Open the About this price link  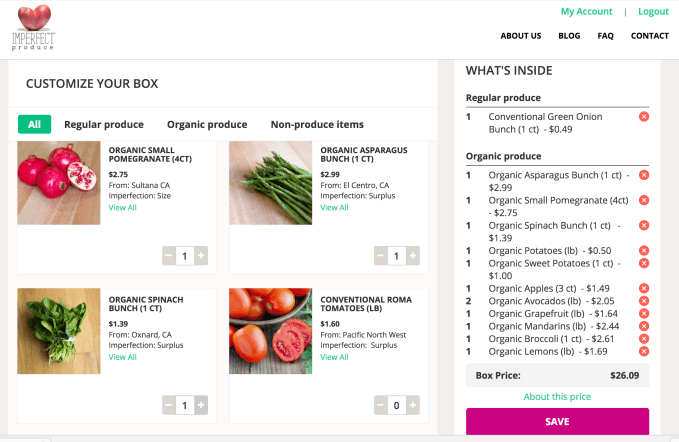557,397
